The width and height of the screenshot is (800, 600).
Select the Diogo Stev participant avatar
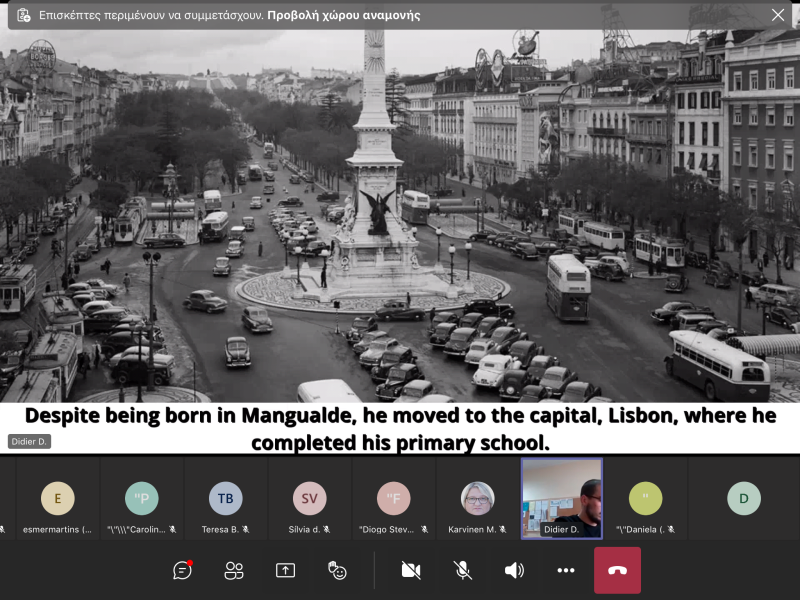point(393,498)
